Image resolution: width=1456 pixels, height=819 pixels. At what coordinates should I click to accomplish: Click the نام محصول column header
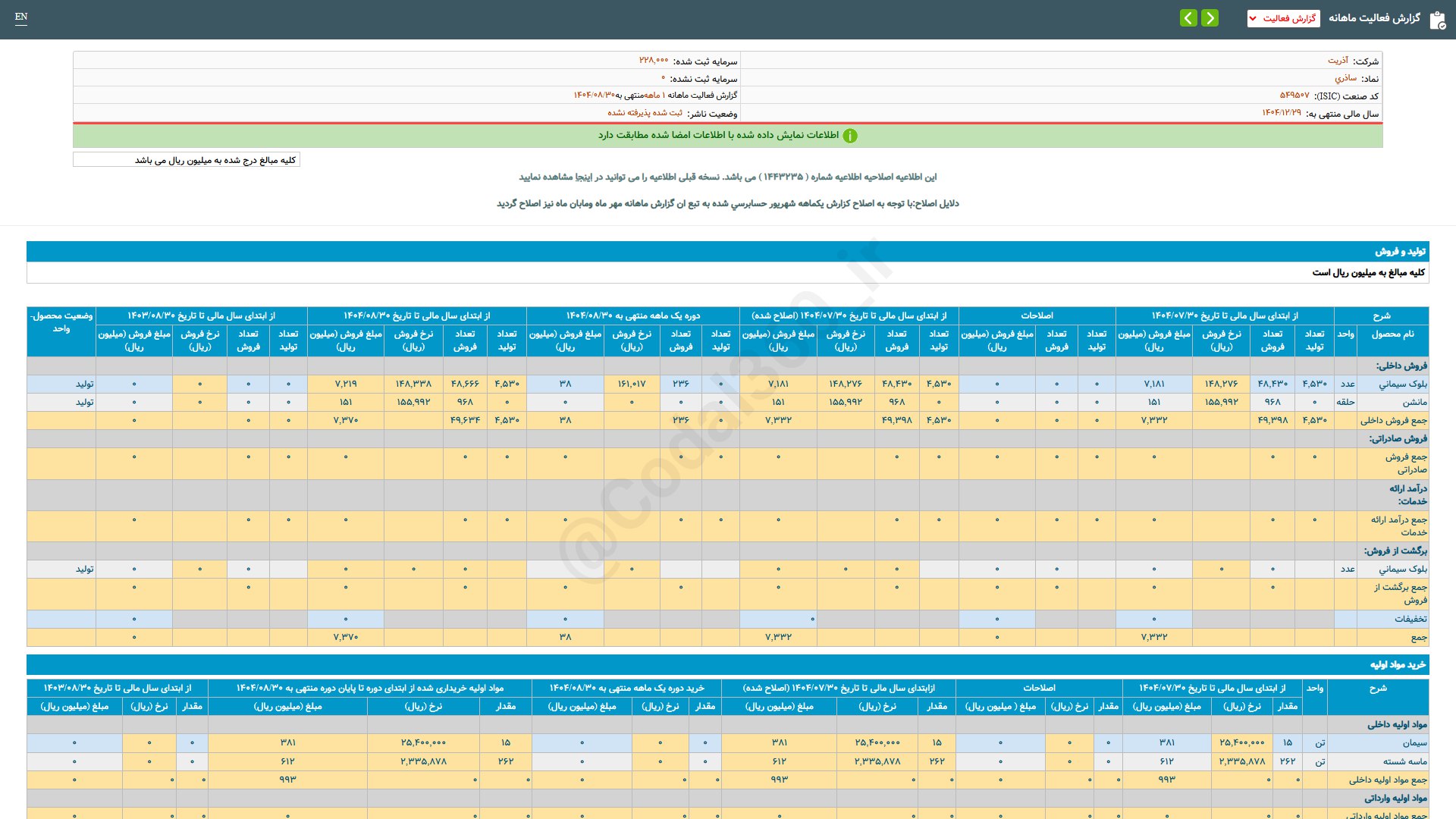tap(1392, 334)
